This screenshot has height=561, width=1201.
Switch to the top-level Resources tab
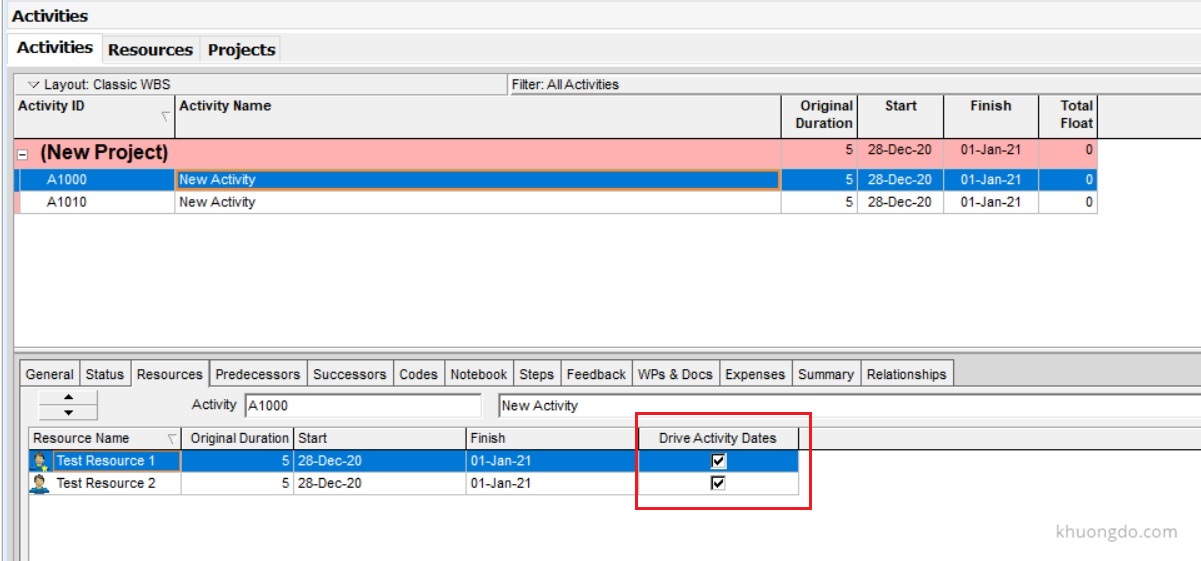[150, 49]
